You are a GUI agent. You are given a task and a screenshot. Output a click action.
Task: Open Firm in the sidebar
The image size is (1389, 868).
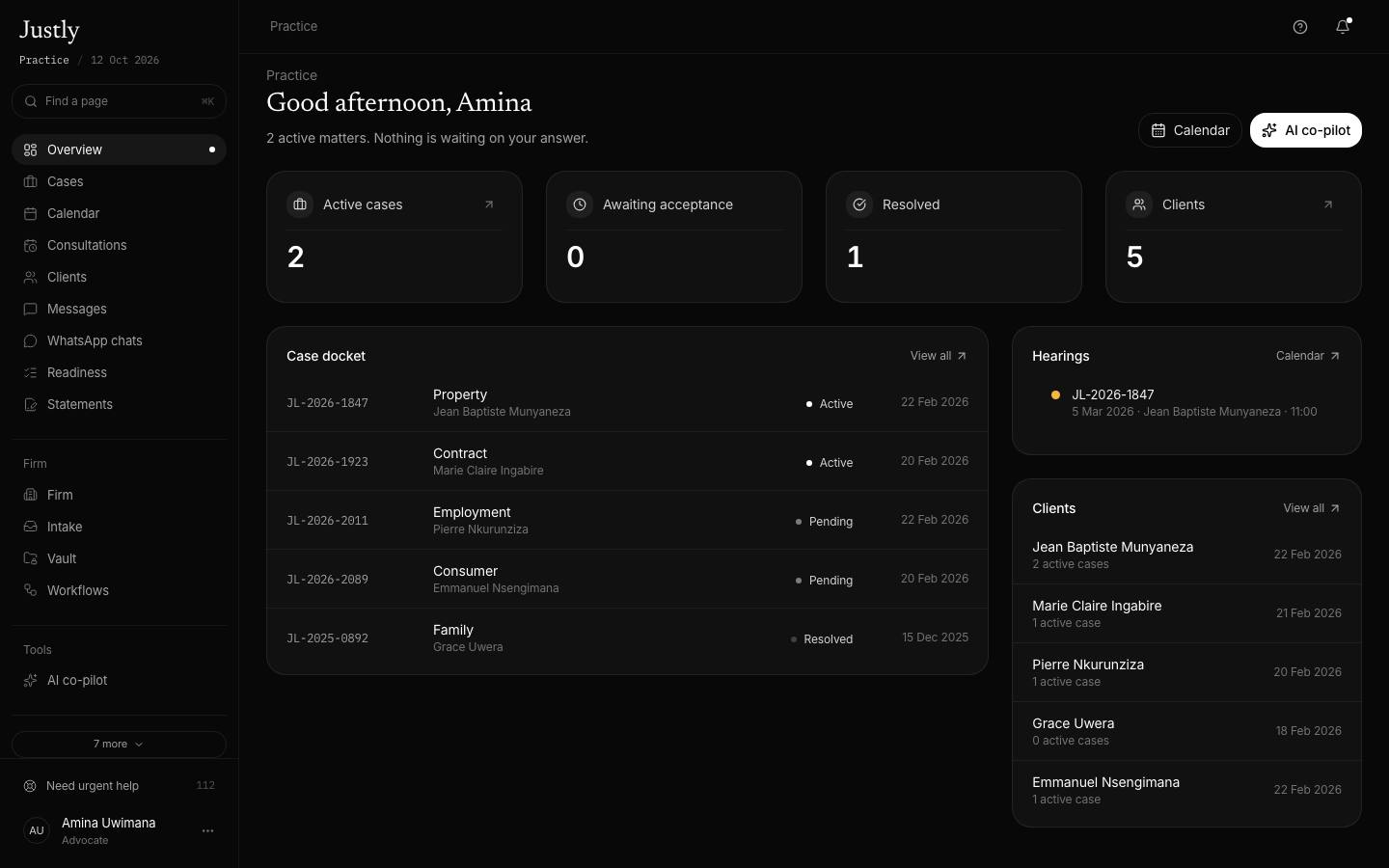point(119,495)
